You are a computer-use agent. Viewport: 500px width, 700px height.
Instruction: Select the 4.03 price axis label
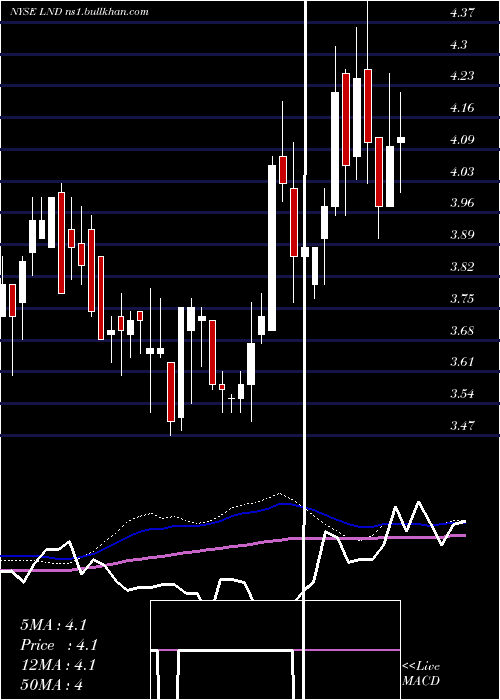click(462, 172)
